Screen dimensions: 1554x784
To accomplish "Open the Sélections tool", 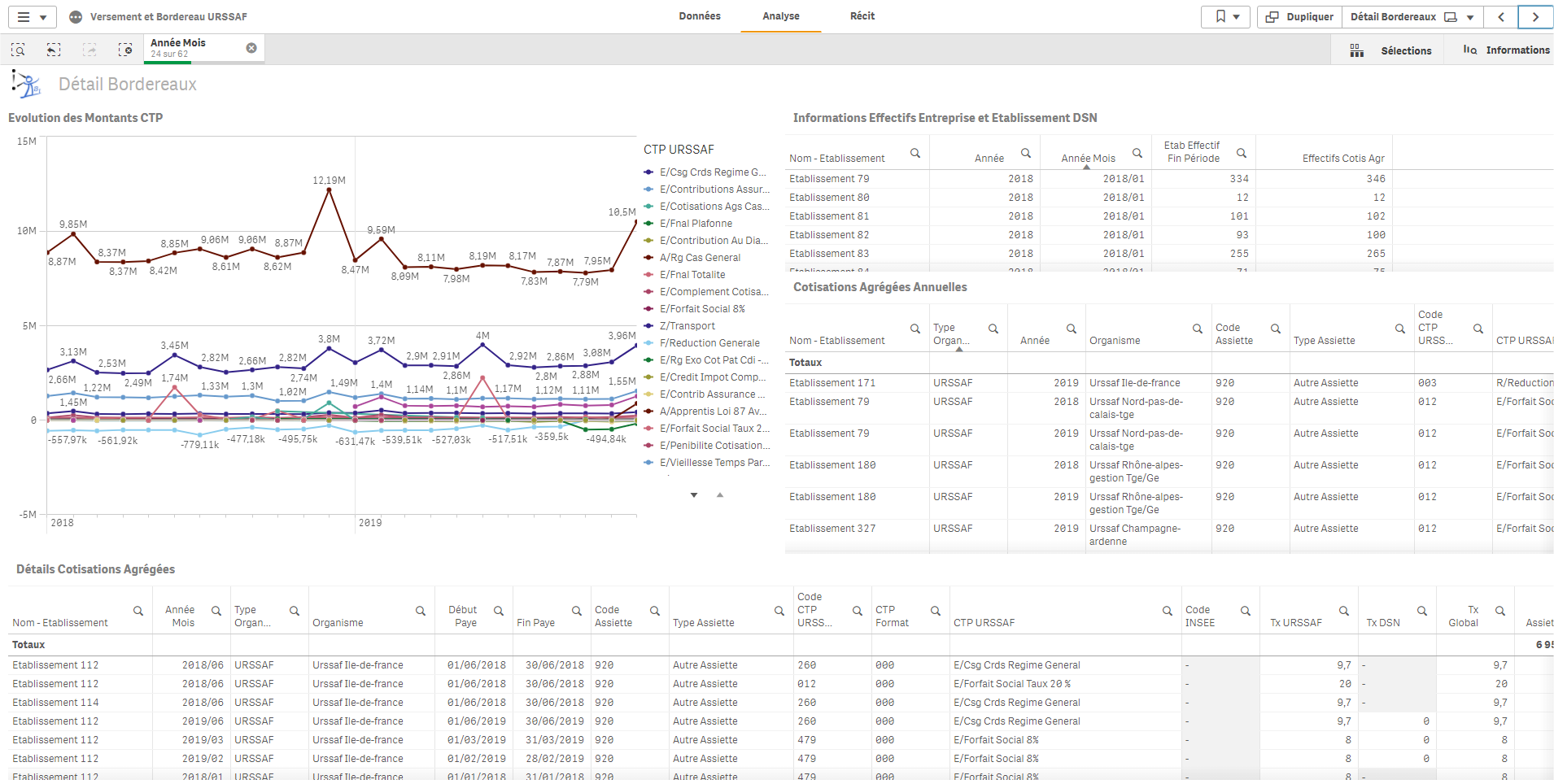I will click(x=1390, y=50).
